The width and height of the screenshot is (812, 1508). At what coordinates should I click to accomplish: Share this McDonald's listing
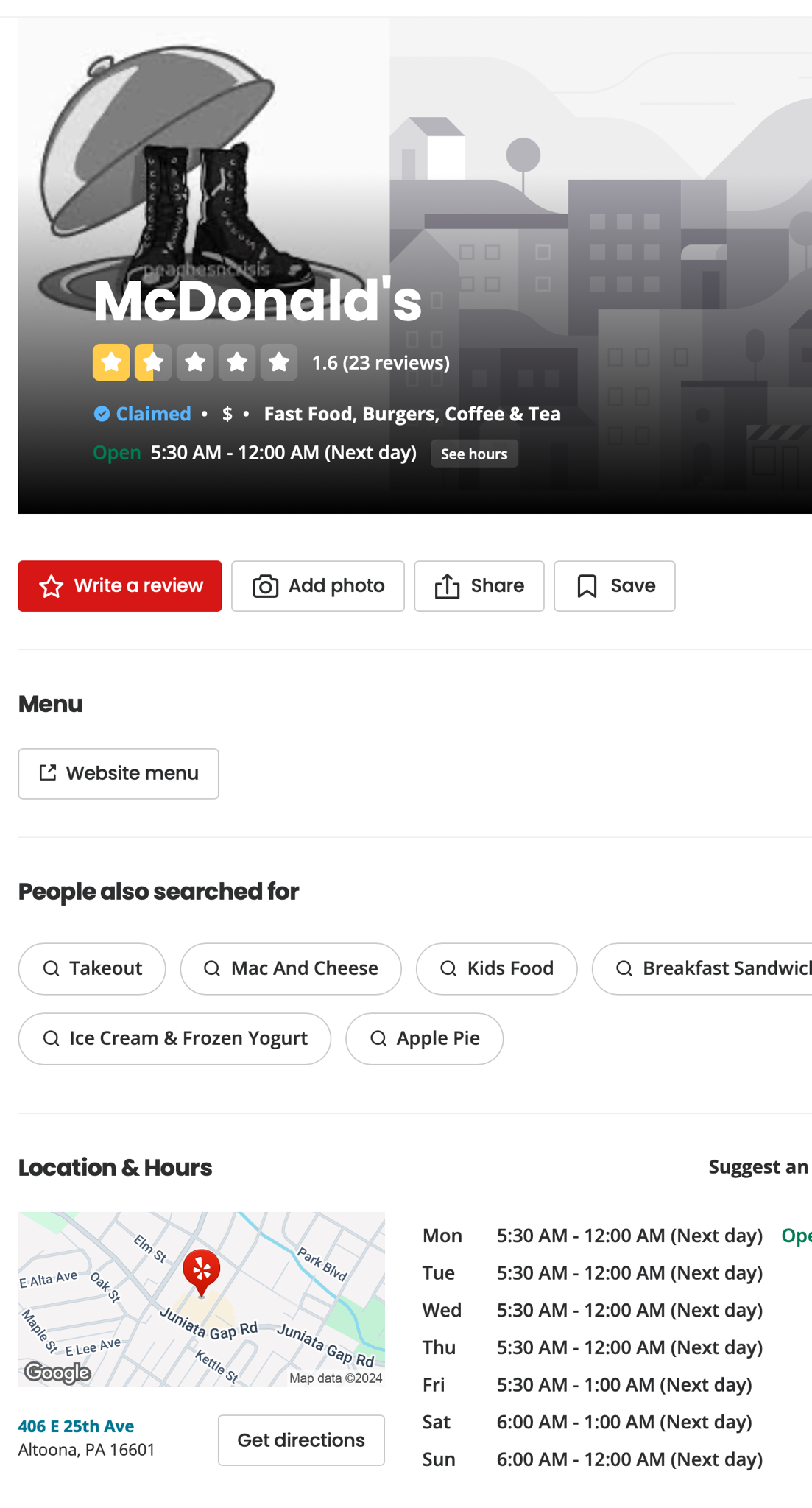pyautogui.click(x=479, y=586)
